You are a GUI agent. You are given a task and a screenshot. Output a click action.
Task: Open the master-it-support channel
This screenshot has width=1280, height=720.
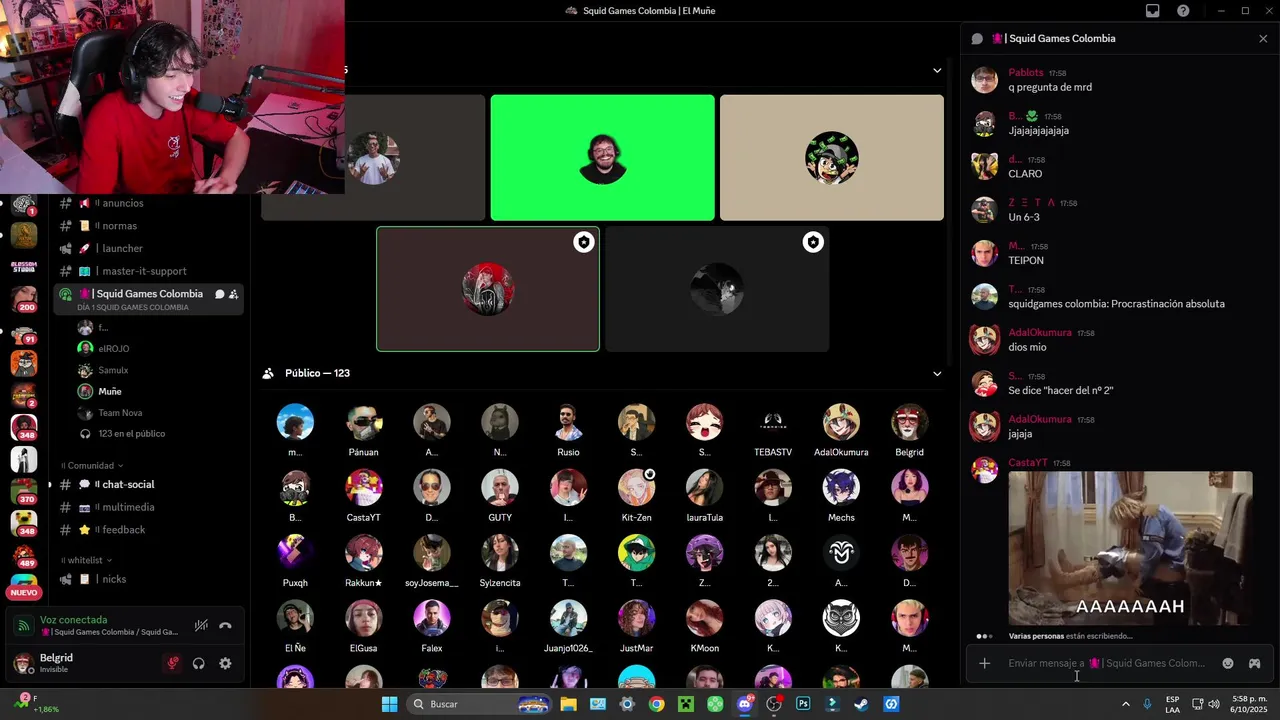[148, 271]
